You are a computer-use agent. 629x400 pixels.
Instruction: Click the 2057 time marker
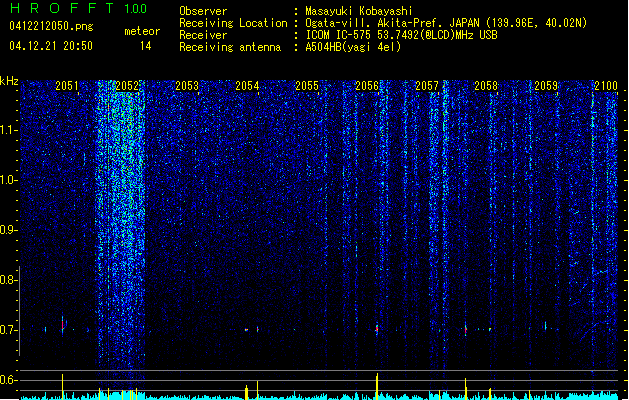[427, 86]
